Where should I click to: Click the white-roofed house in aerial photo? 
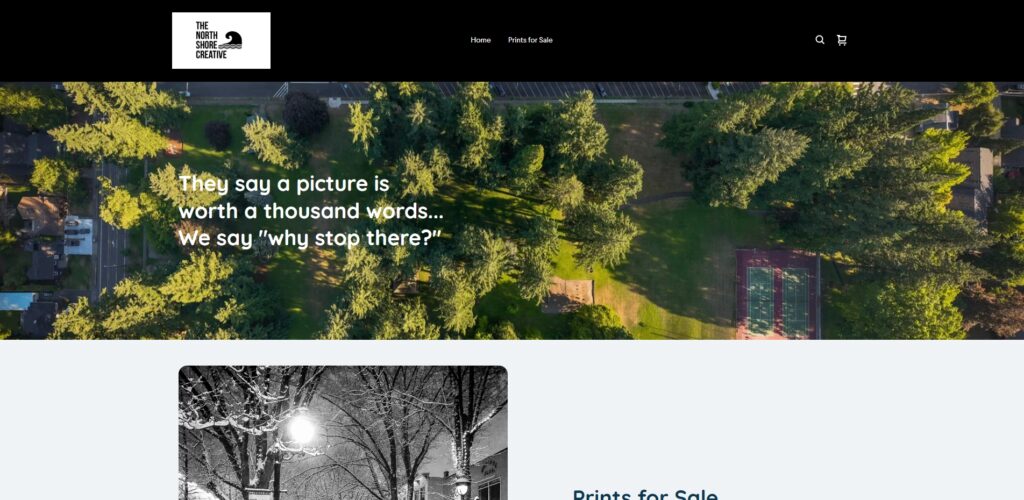(x=78, y=236)
